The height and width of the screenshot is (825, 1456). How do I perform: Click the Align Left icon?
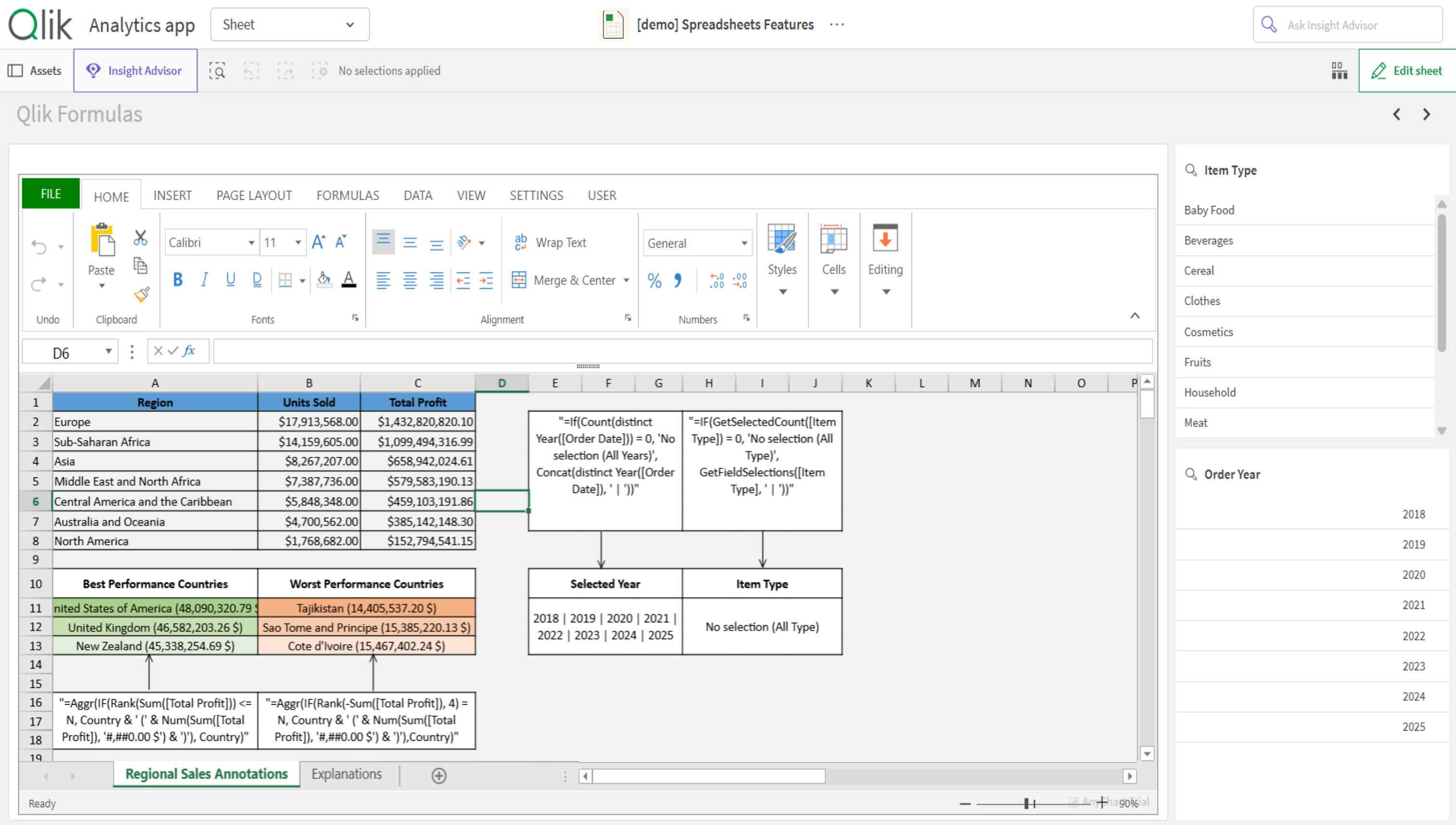tap(384, 281)
